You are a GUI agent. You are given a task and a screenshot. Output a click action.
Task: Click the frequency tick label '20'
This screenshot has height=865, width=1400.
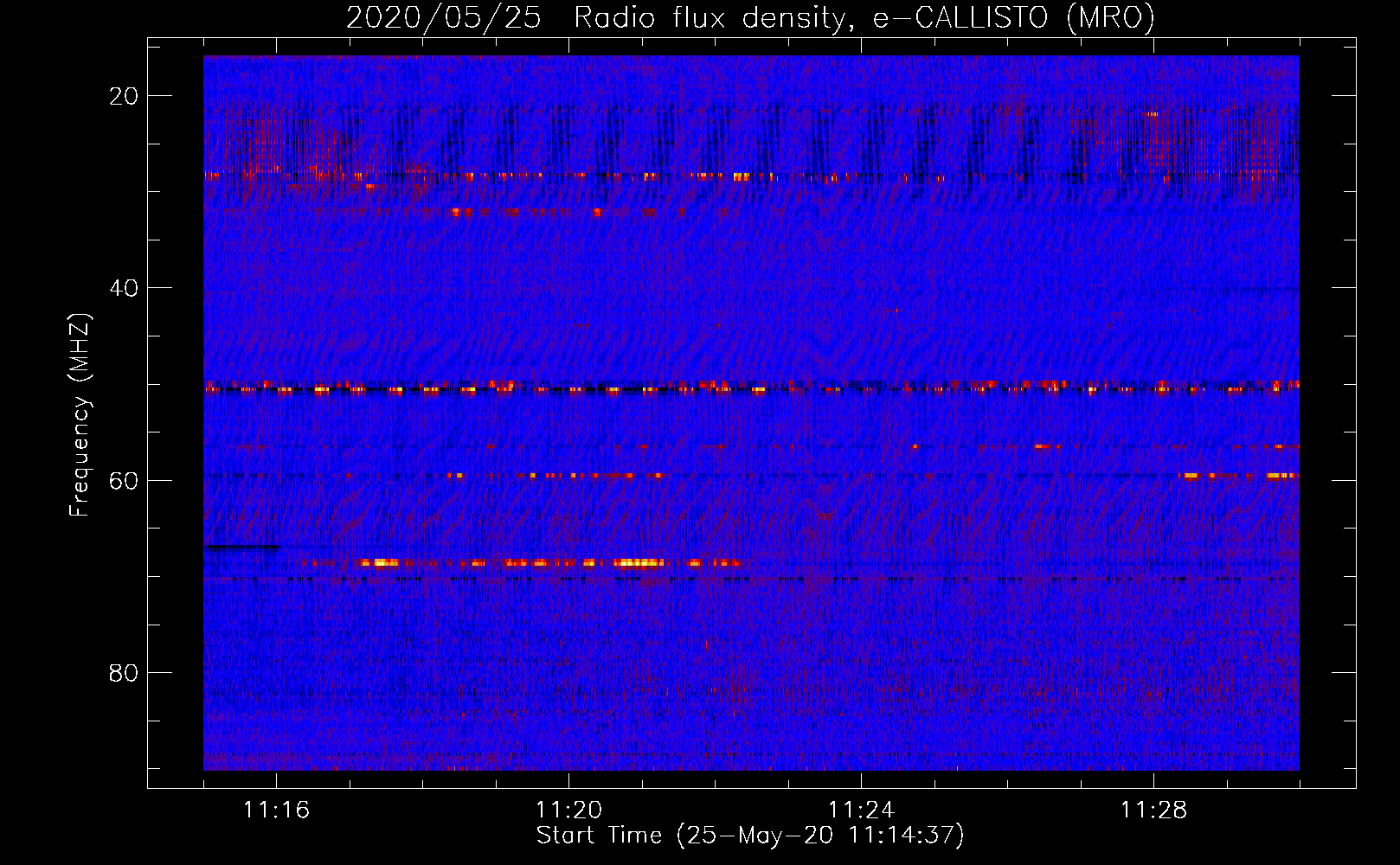(124, 96)
